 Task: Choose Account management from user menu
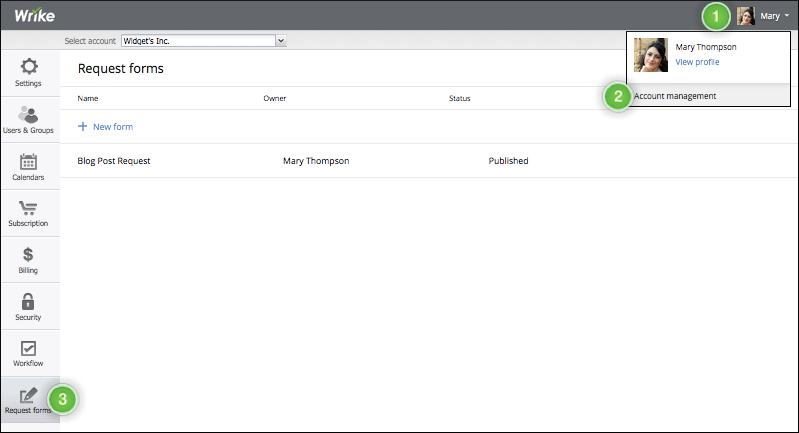pos(675,96)
